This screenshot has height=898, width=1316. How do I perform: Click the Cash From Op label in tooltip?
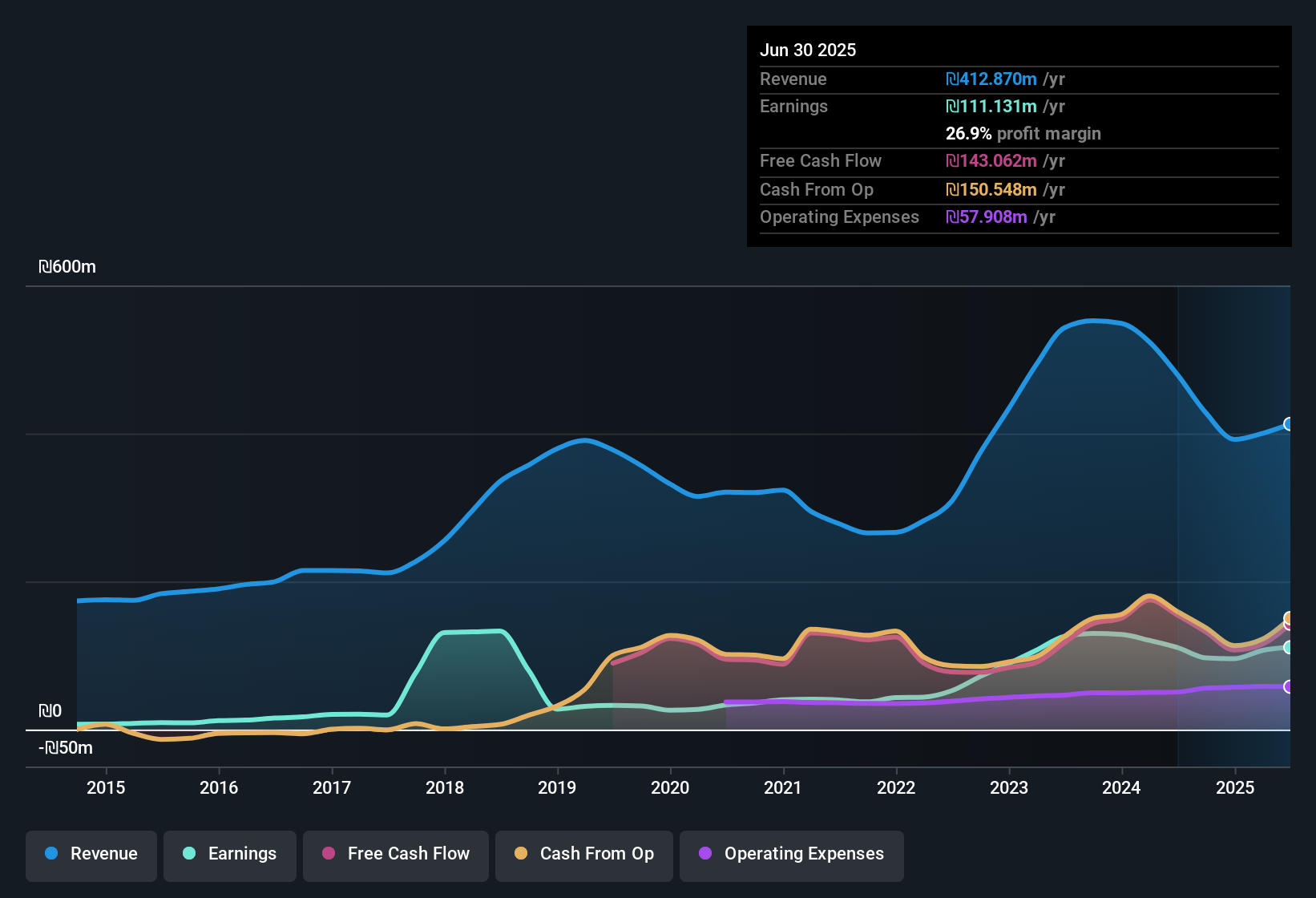pos(817,189)
